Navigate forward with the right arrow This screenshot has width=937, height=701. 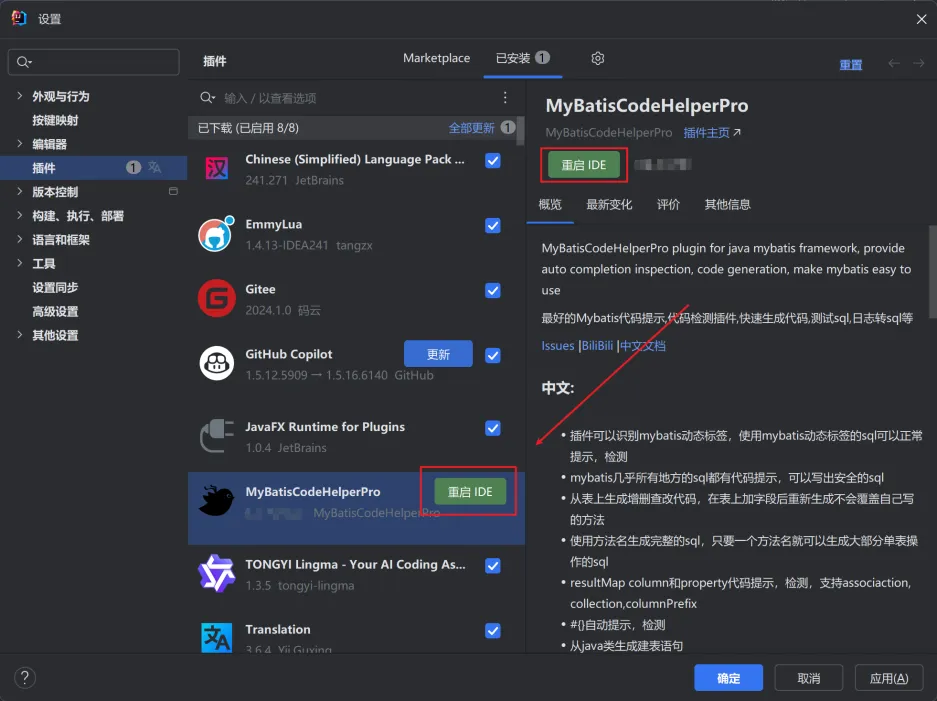click(x=918, y=63)
